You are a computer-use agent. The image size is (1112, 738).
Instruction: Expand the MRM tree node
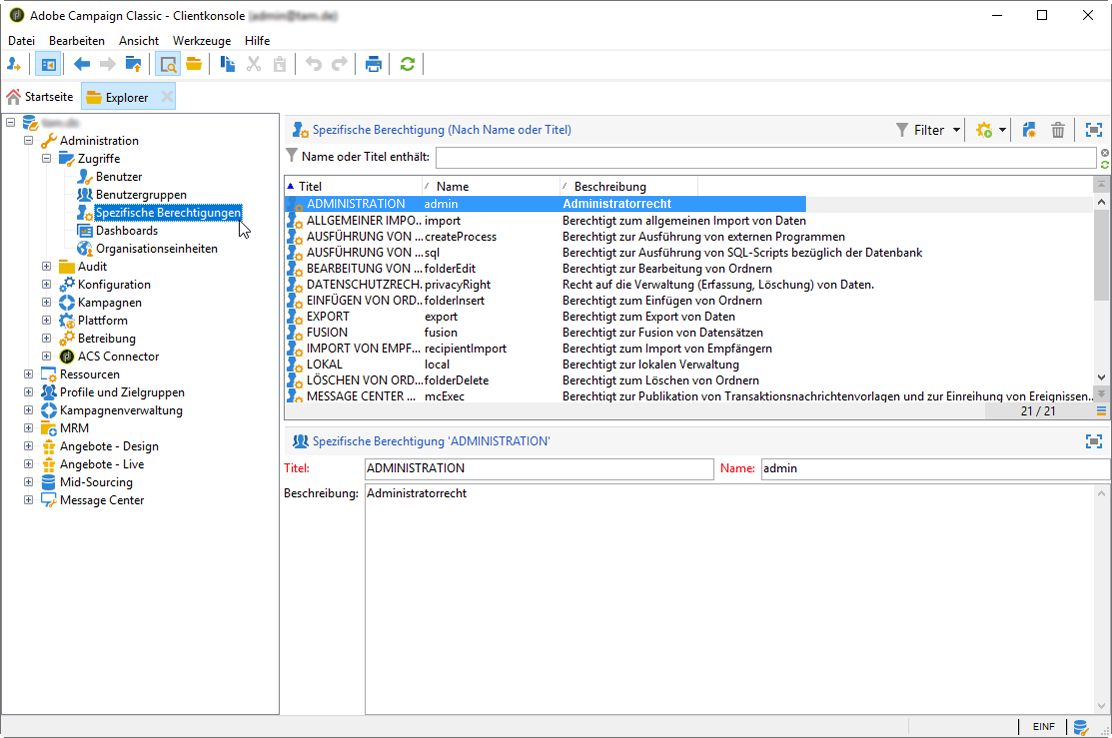28,428
